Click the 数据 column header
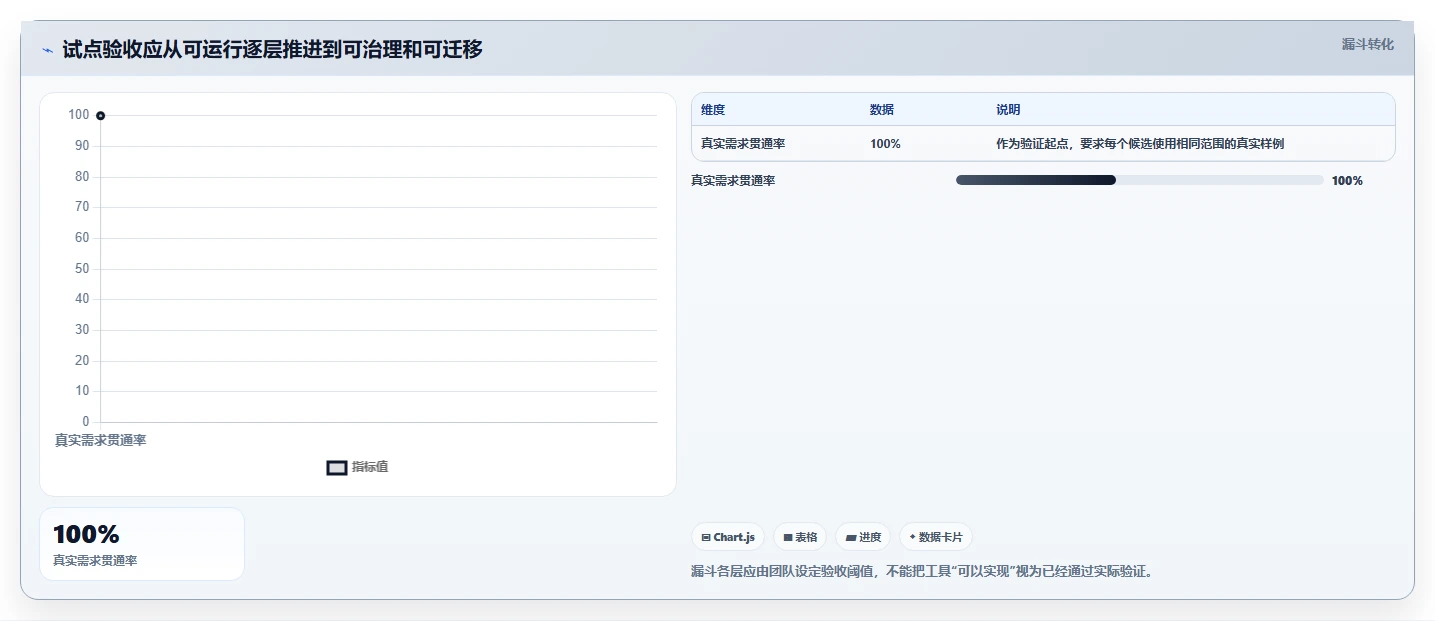 882,110
